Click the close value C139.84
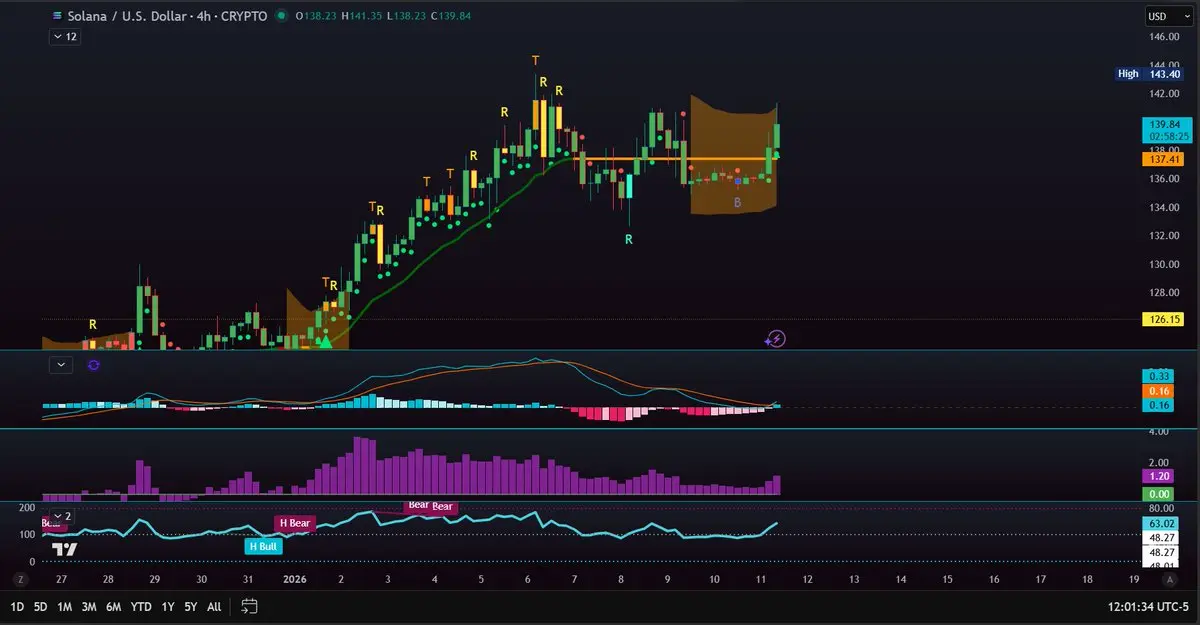Viewport: 1200px width, 625px height. pos(453,16)
